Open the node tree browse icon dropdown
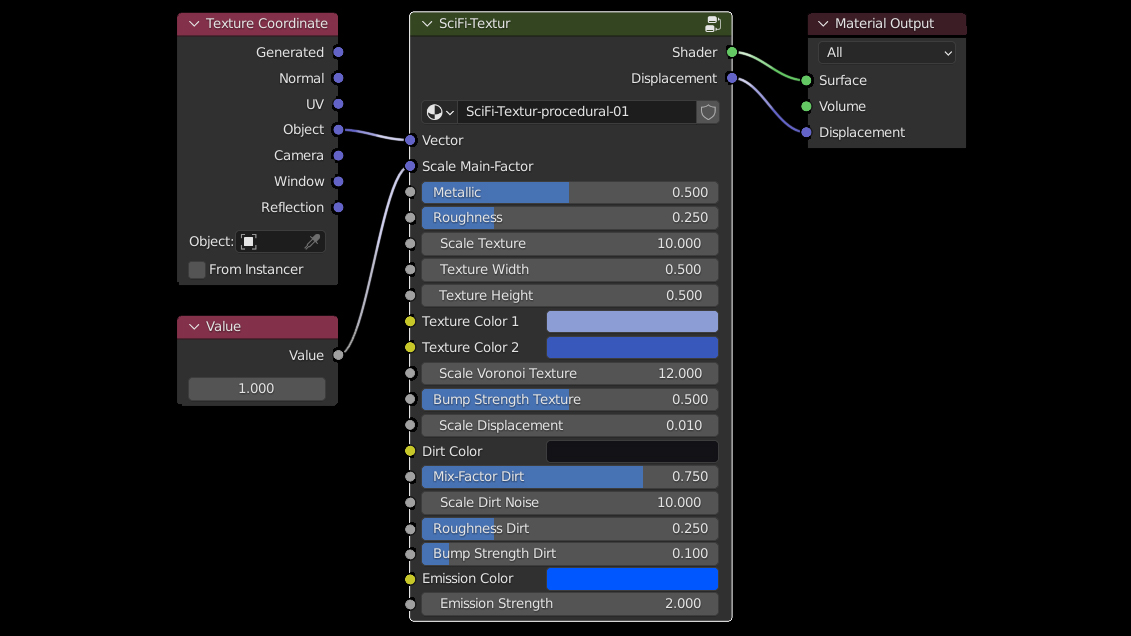Viewport: 1131px width, 636px height. pos(439,112)
